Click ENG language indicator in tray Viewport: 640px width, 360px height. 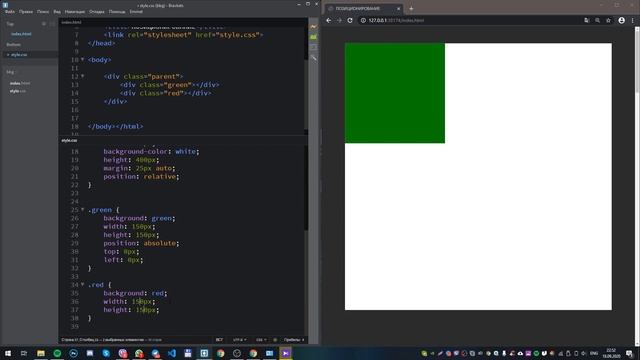[x=594, y=353]
